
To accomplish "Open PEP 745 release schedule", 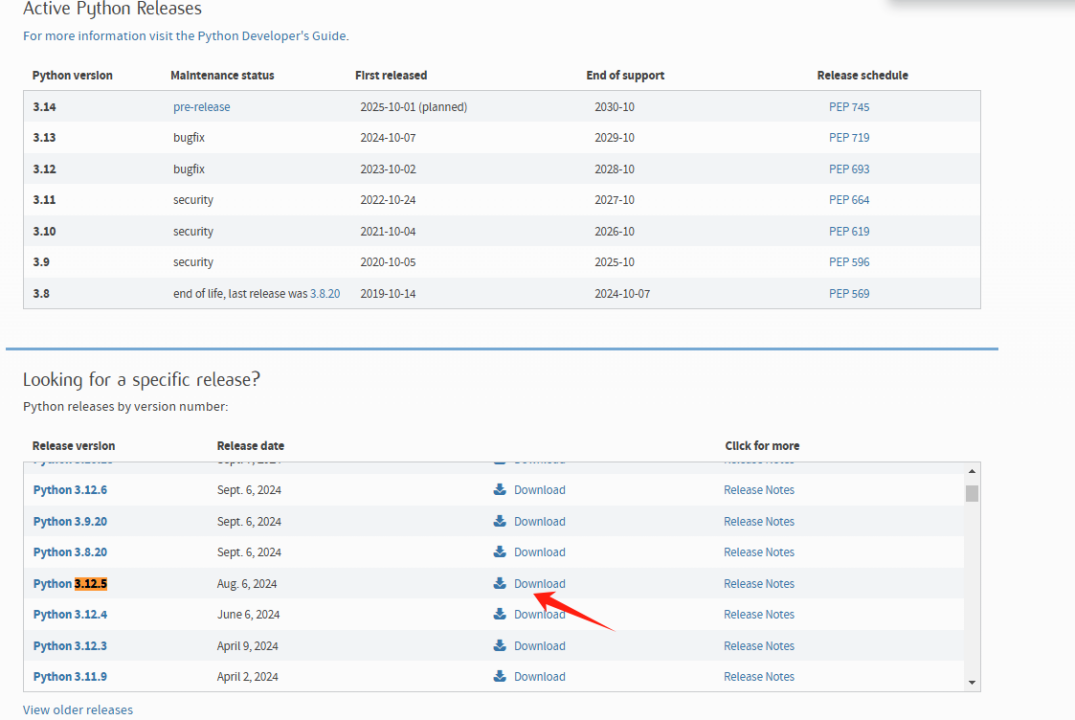I will [x=849, y=107].
